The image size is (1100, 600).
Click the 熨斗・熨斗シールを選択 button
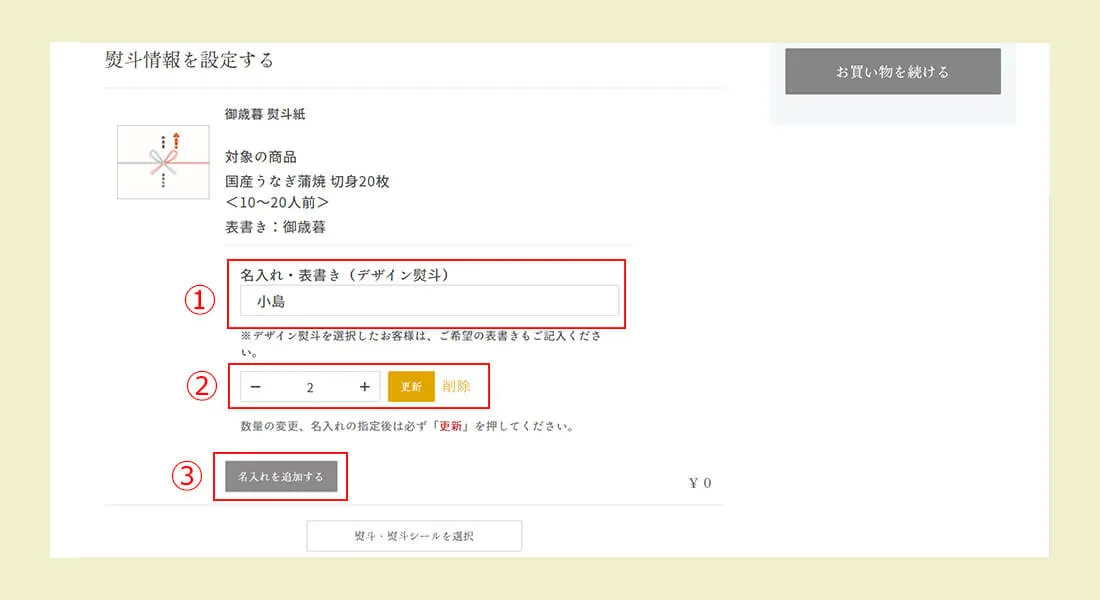click(414, 536)
